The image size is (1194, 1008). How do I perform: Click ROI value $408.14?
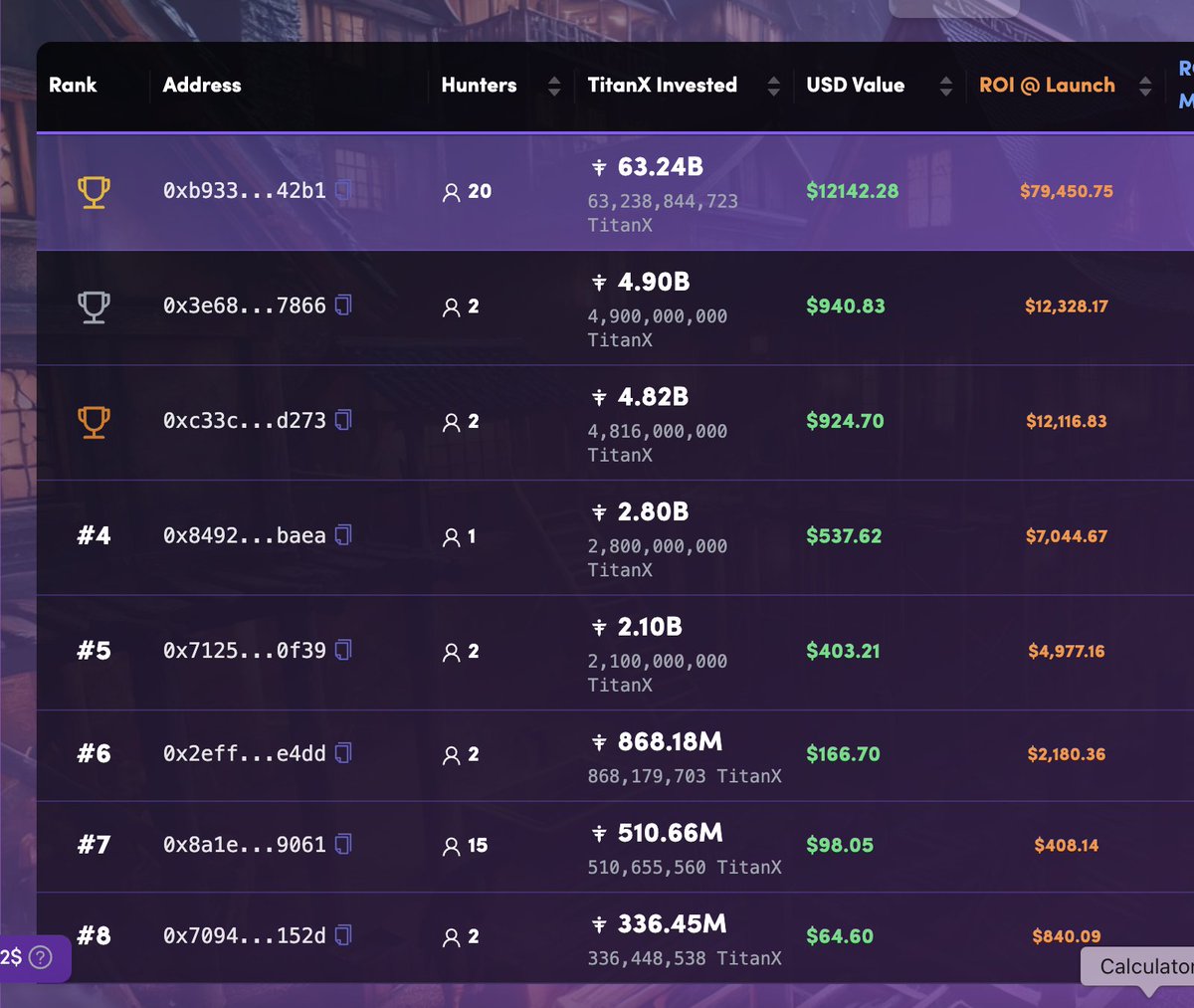coord(1067,846)
